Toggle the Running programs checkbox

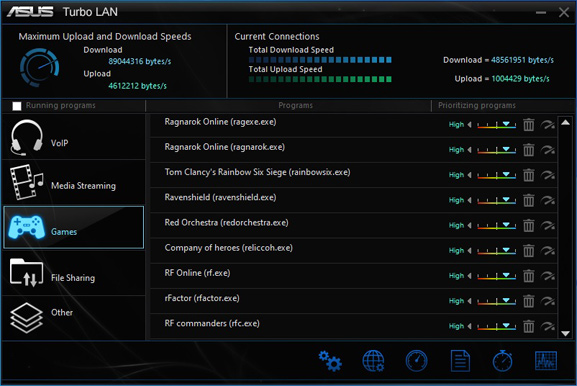17,106
